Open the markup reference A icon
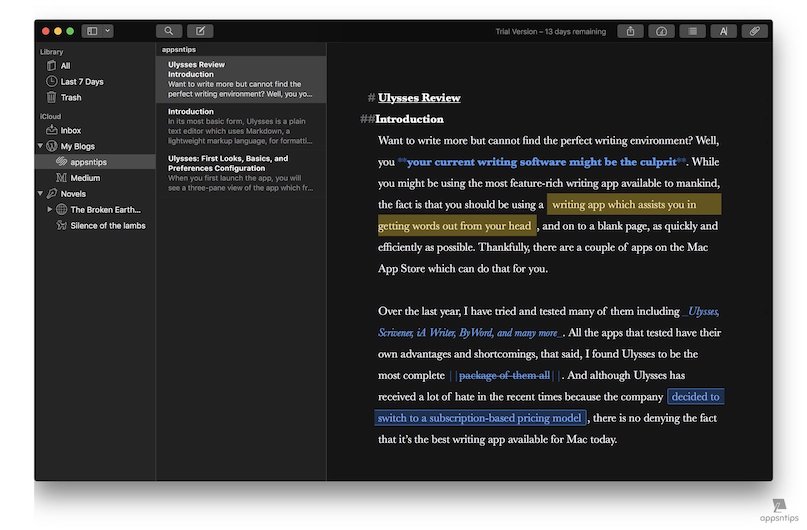 click(x=723, y=31)
